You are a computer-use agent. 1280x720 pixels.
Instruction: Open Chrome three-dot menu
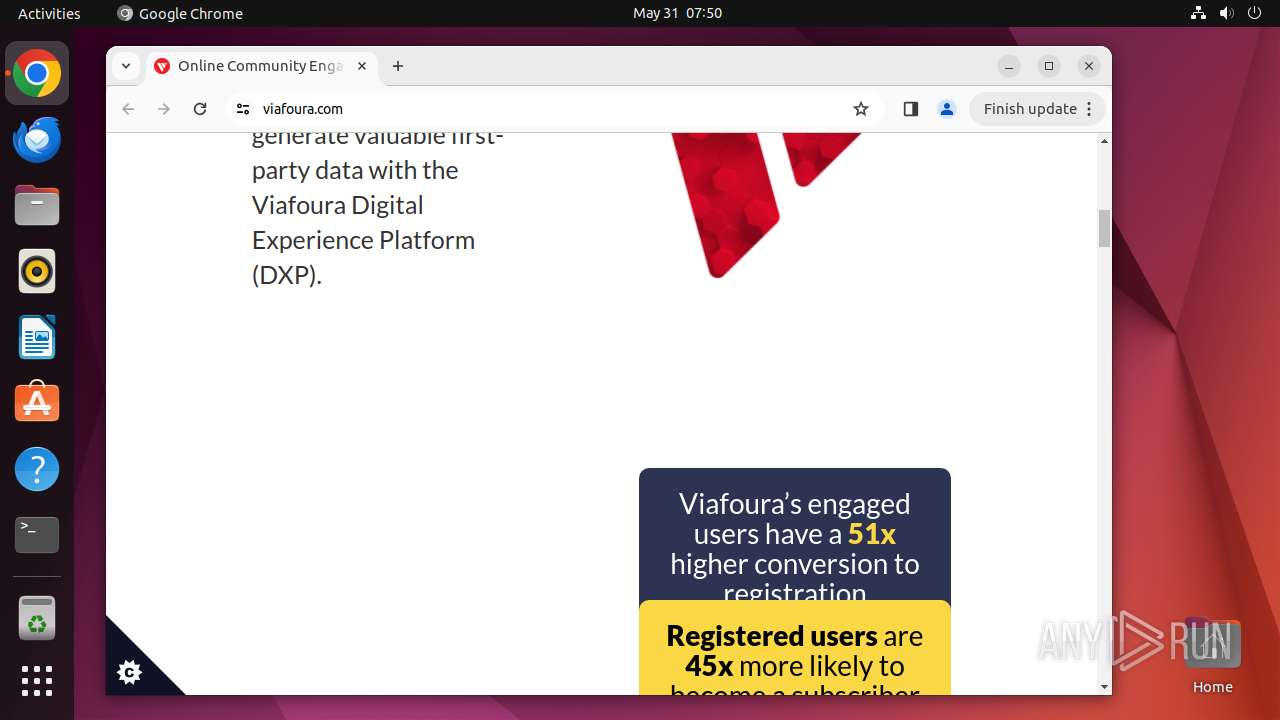(1090, 109)
